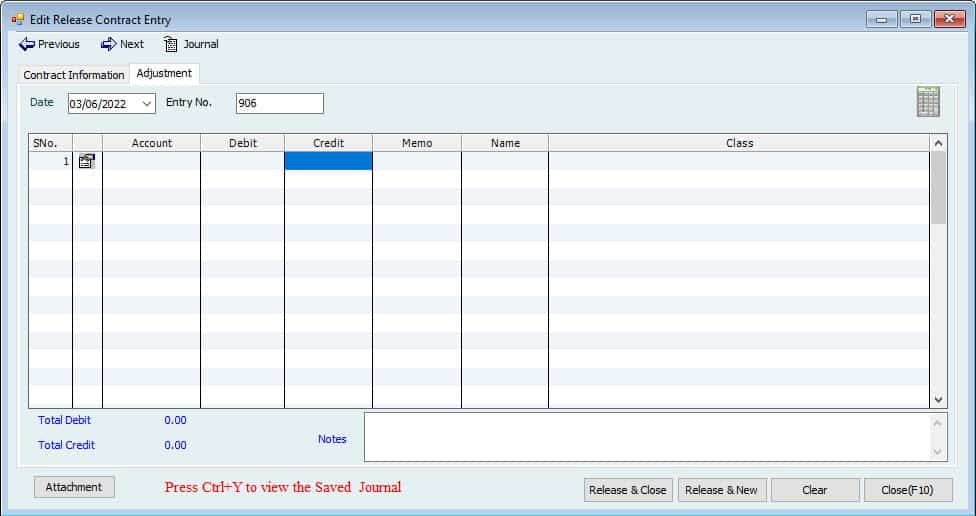Select the Debit cell in row 1
Viewport: 976px width, 516px height.
pos(243,161)
